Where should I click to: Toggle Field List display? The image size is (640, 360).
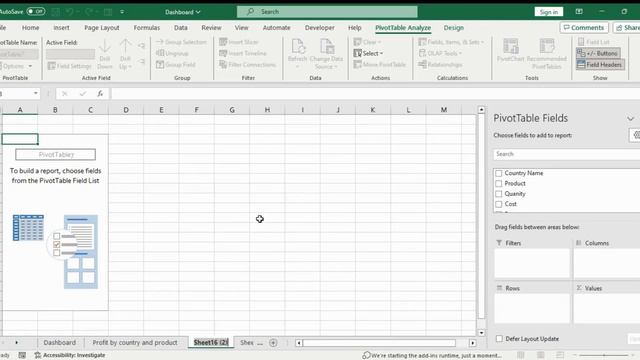pos(594,42)
